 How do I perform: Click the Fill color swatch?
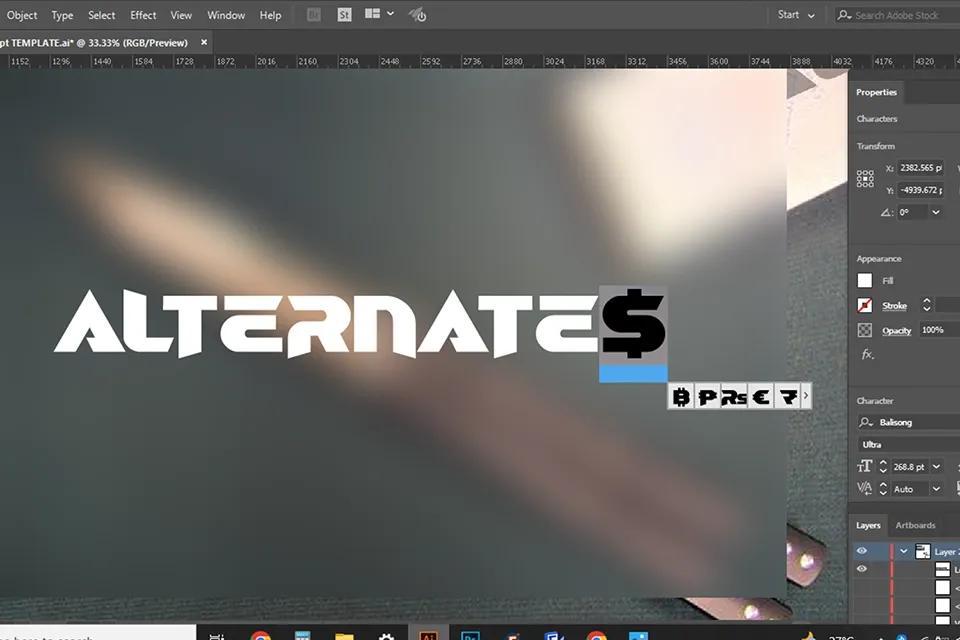pyautogui.click(x=865, y=281)
